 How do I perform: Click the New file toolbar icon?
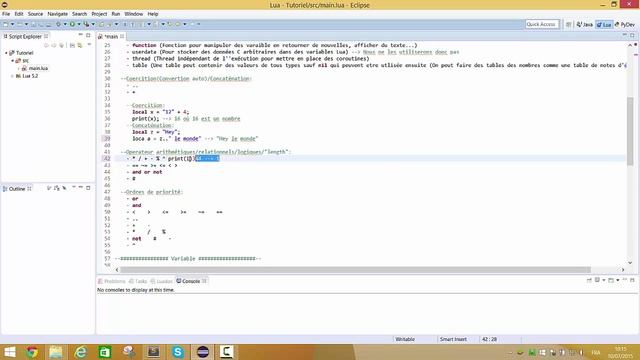[6, 24]
